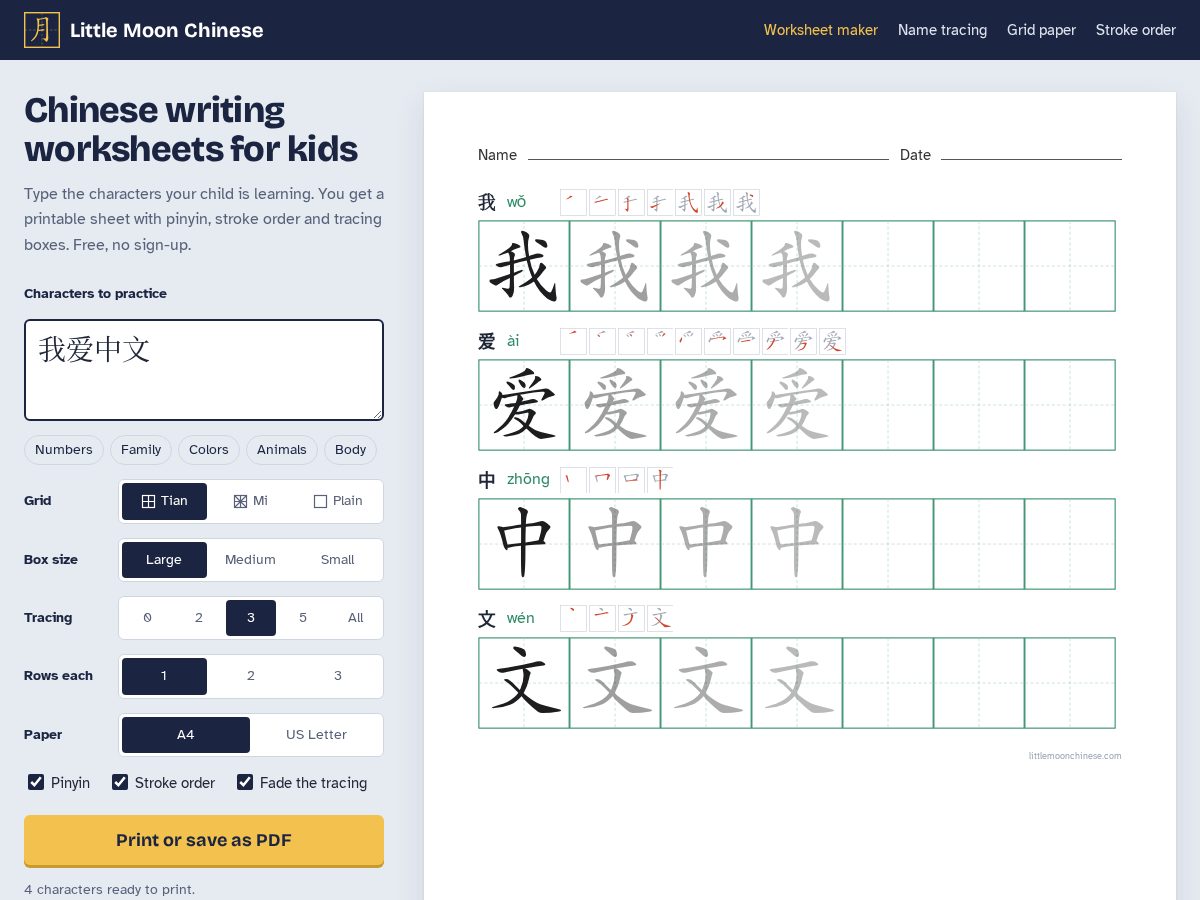Insert the Colors preset characters
This screenshot has height=900, width=1200.
[209, 450]
